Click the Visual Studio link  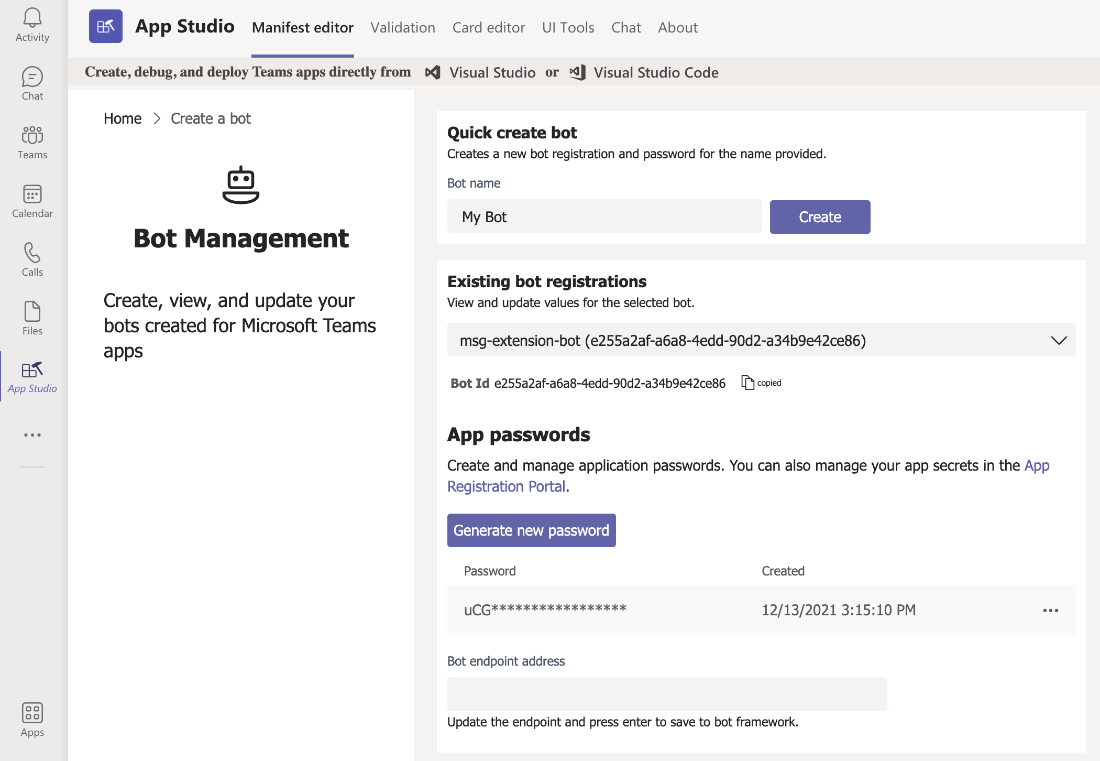(492, 72)
